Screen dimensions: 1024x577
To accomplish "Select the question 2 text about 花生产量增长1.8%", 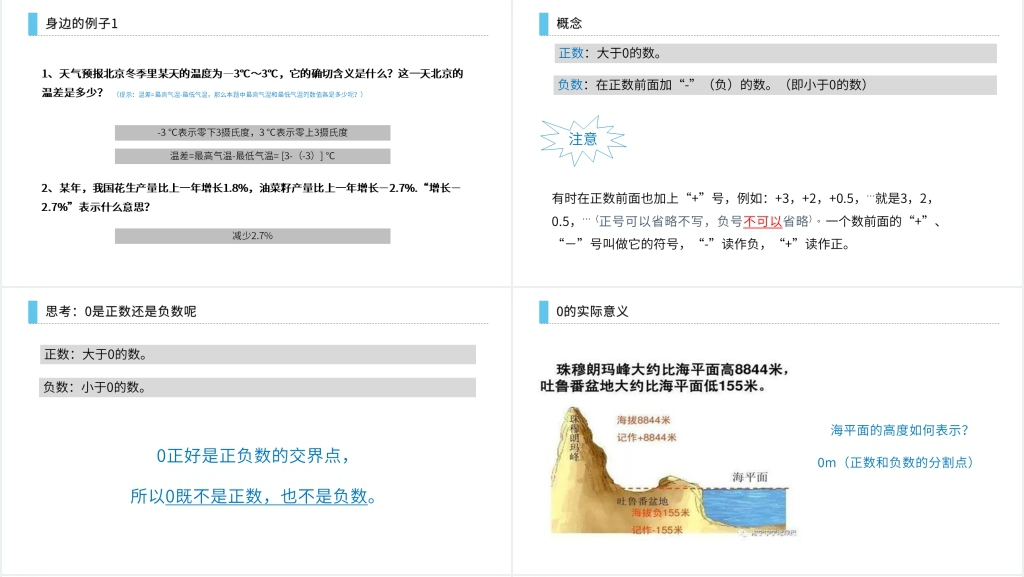I will coord(251,197).
